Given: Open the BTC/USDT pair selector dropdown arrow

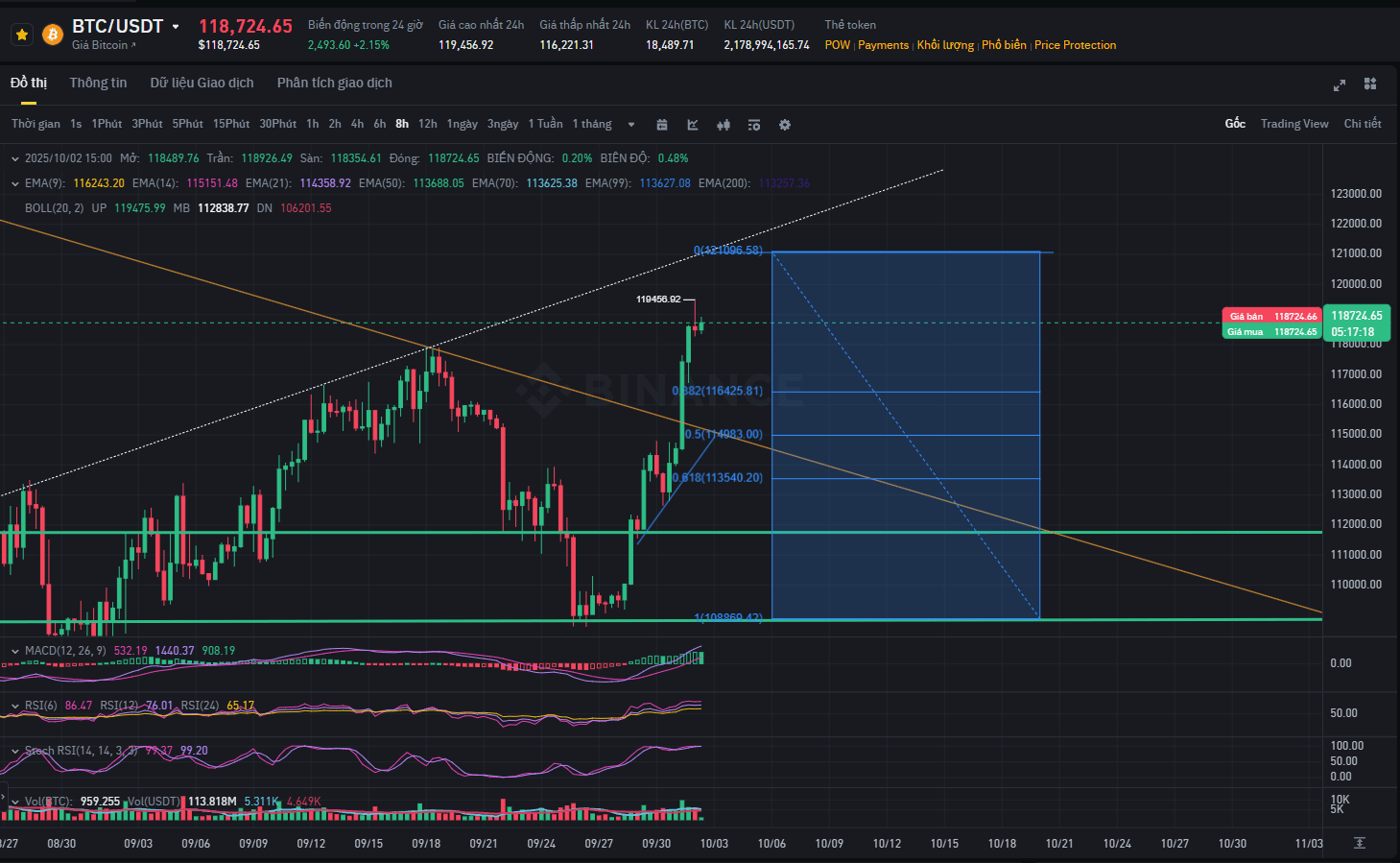Looking at the screenshot, I should pyautogui.click(x=176, y=27).
